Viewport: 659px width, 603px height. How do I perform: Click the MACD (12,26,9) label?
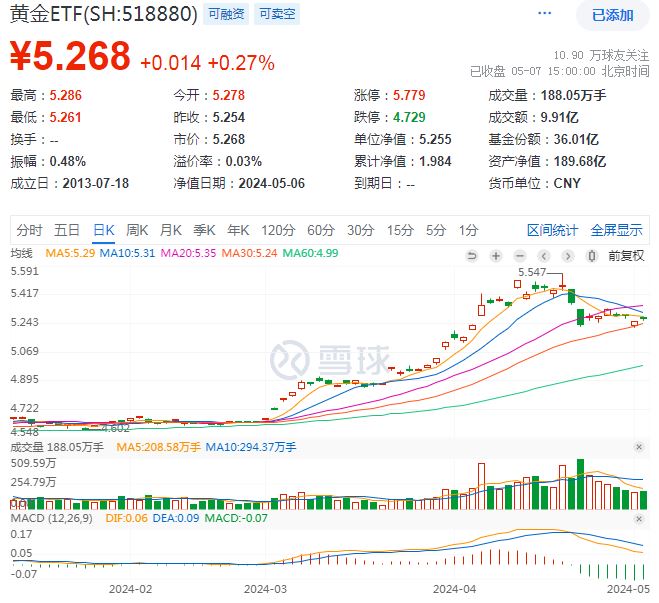pos(51,518)
